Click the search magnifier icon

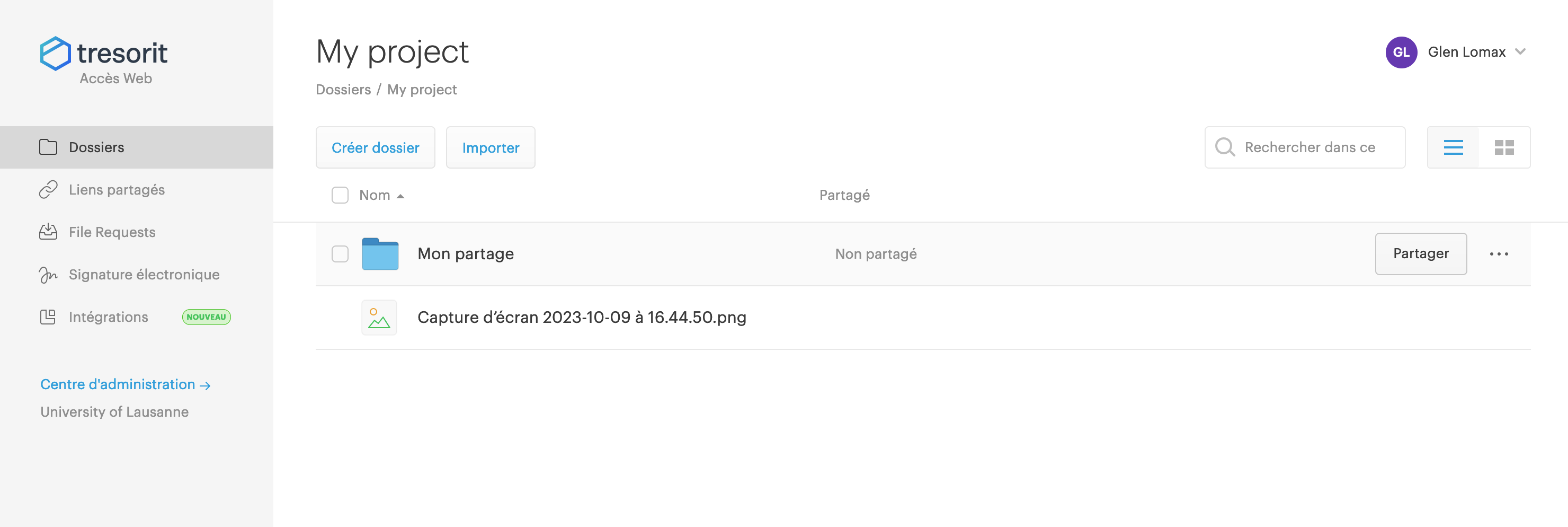1225,147
